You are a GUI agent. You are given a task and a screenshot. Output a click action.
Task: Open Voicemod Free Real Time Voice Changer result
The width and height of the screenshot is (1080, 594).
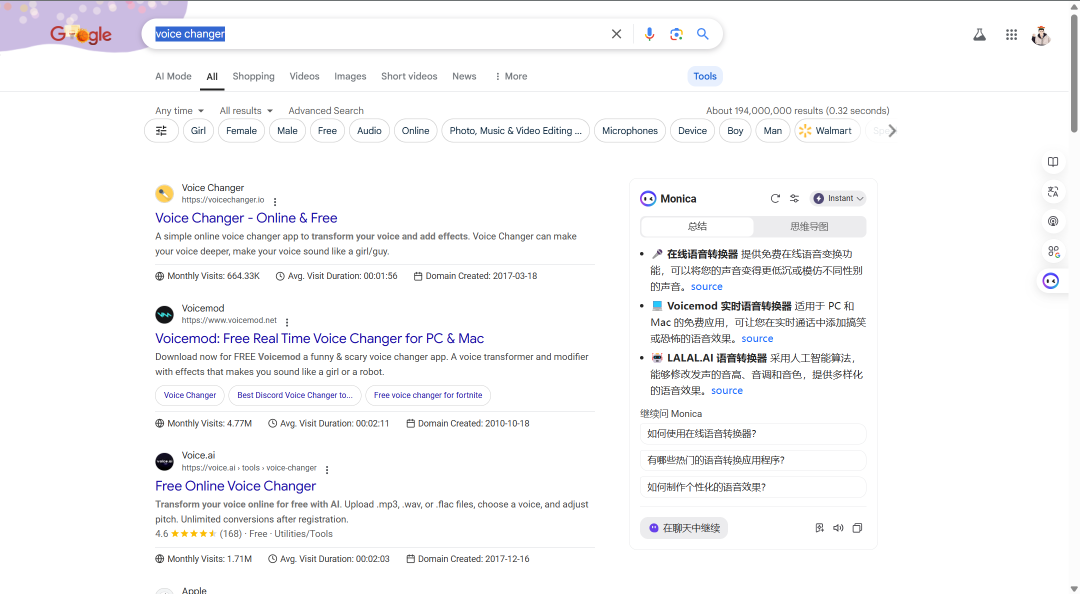point(320,338)
